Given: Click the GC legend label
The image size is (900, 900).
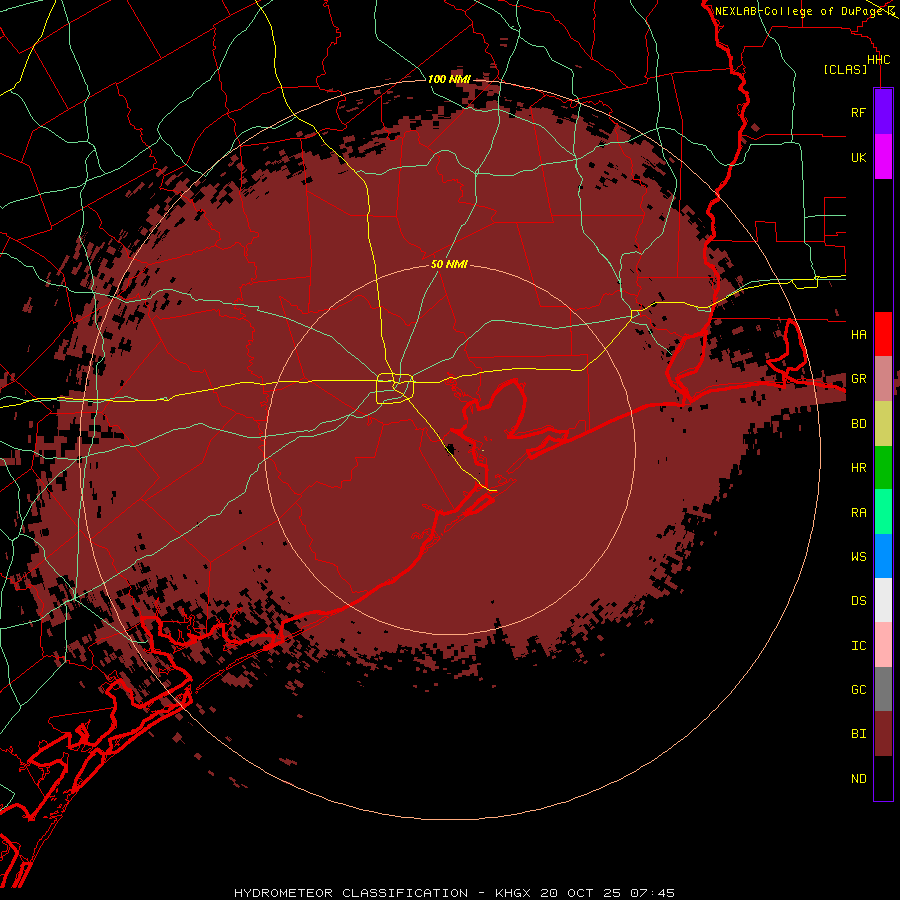Looking at the screenshot, I should tap(858, 690).
